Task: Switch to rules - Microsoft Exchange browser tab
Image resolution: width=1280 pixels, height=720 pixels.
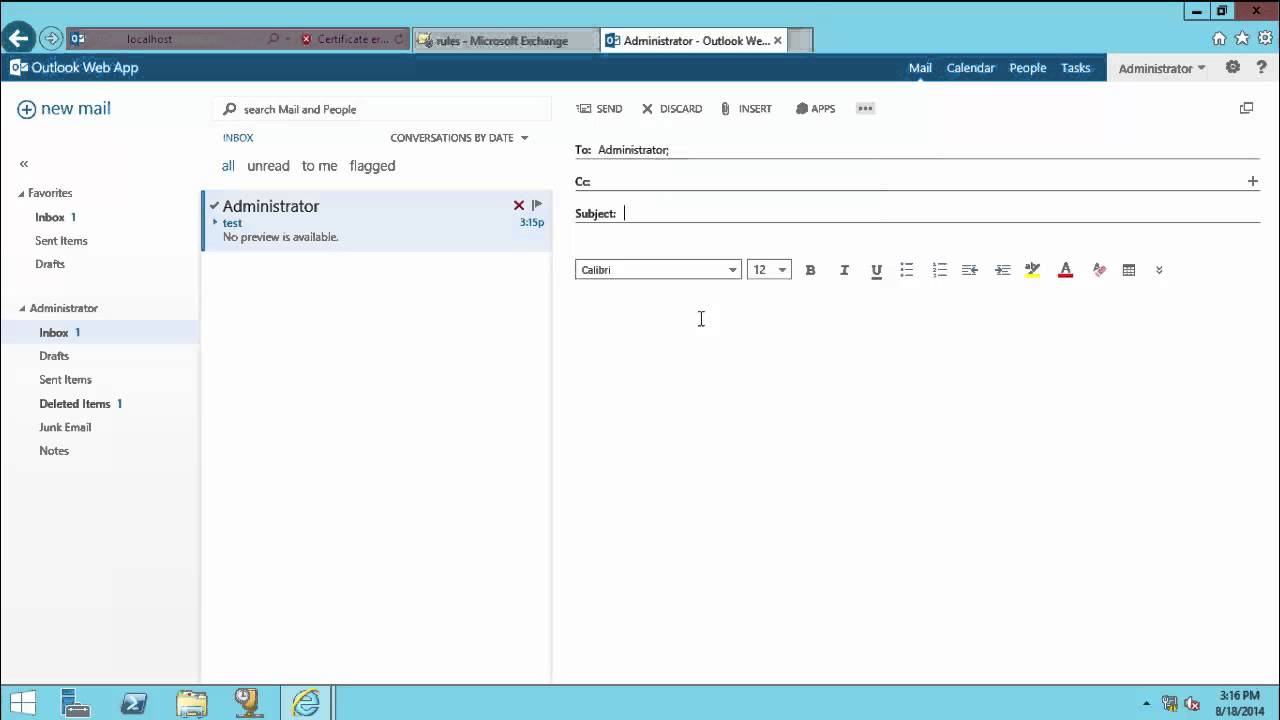Action: tap(504, 40)
